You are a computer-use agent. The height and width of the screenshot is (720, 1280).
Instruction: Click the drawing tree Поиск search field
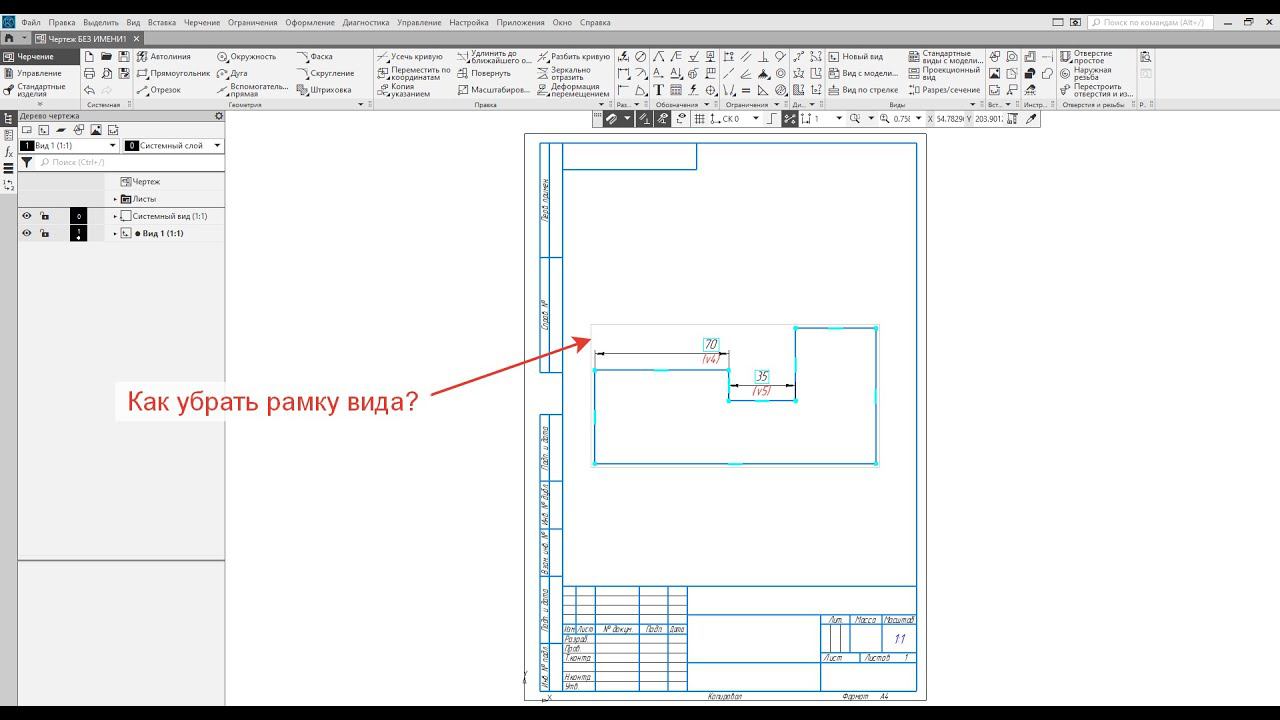[x=130, y=162]
